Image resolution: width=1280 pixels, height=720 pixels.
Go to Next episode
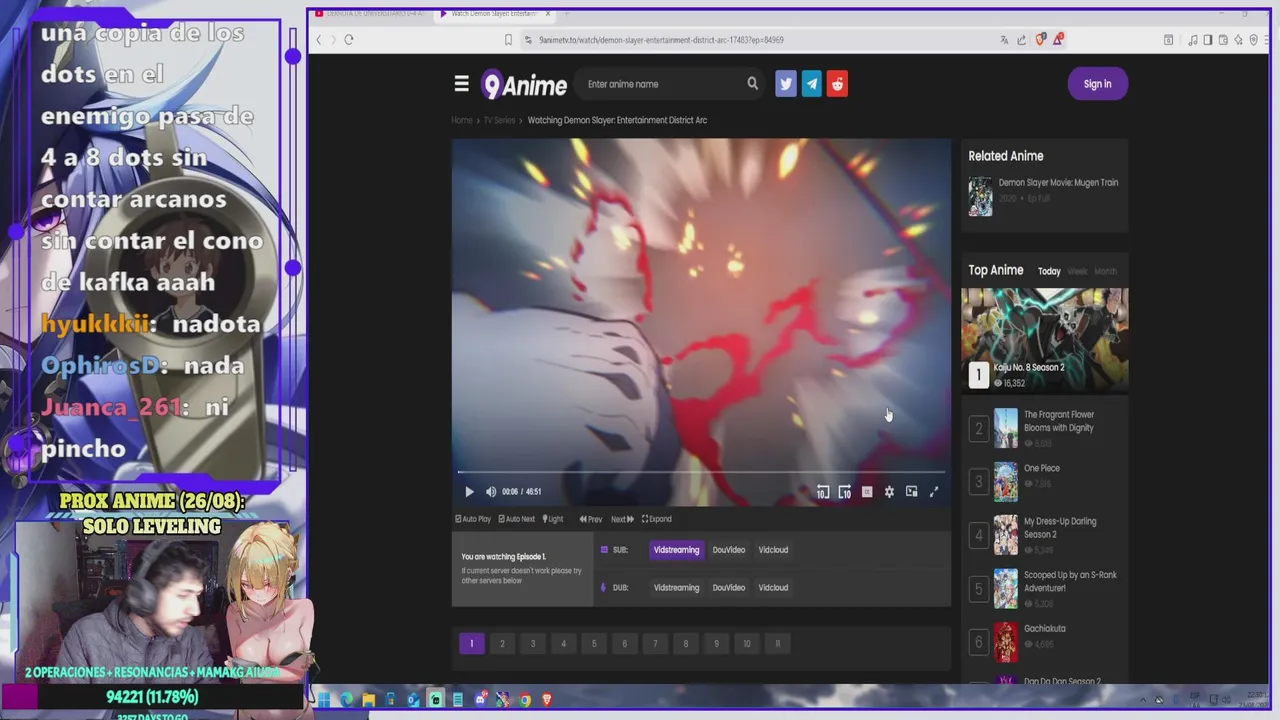pyautogui.click(x=622, y=519)
